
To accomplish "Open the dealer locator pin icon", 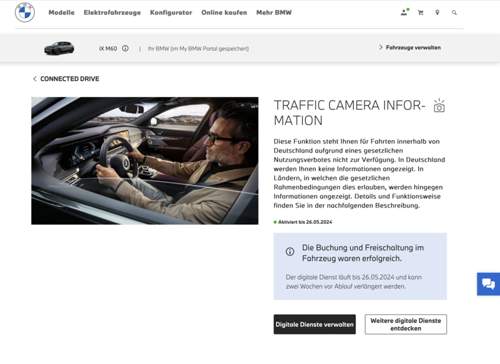I will point(437,13).
